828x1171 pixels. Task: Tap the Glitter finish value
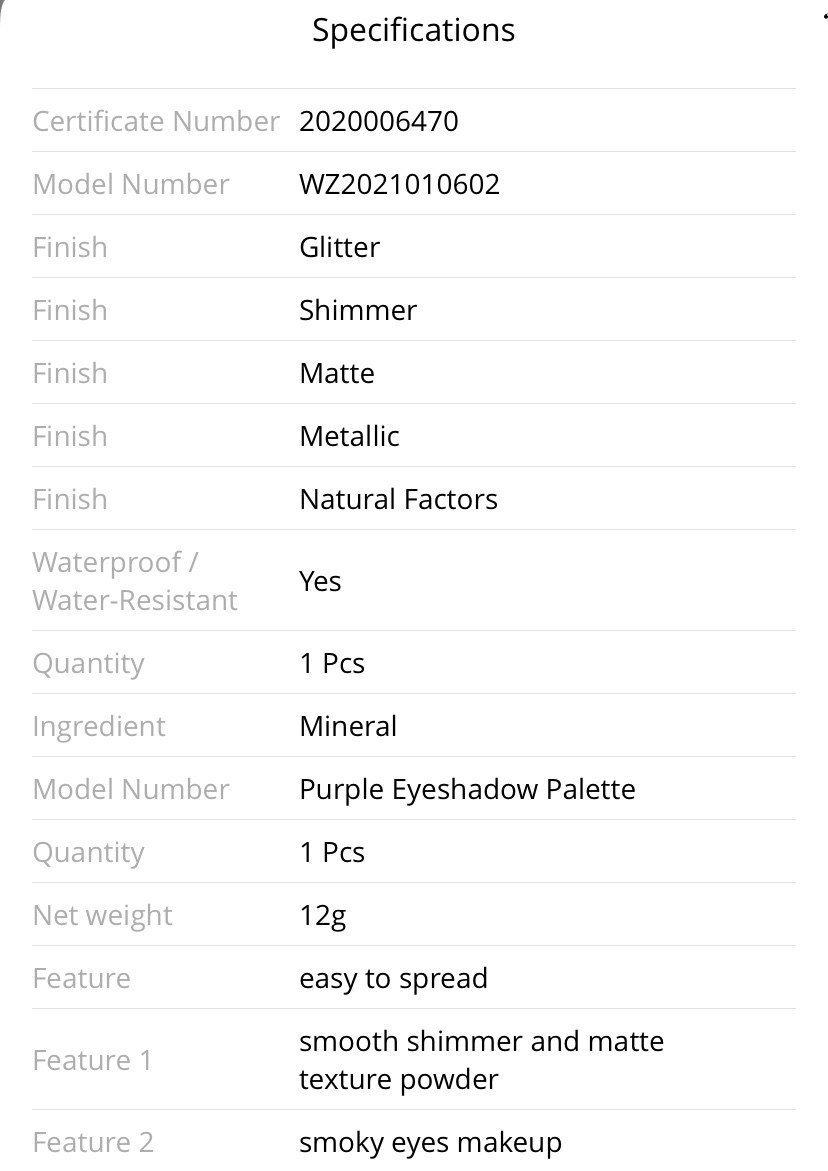[x=339, y=247]
